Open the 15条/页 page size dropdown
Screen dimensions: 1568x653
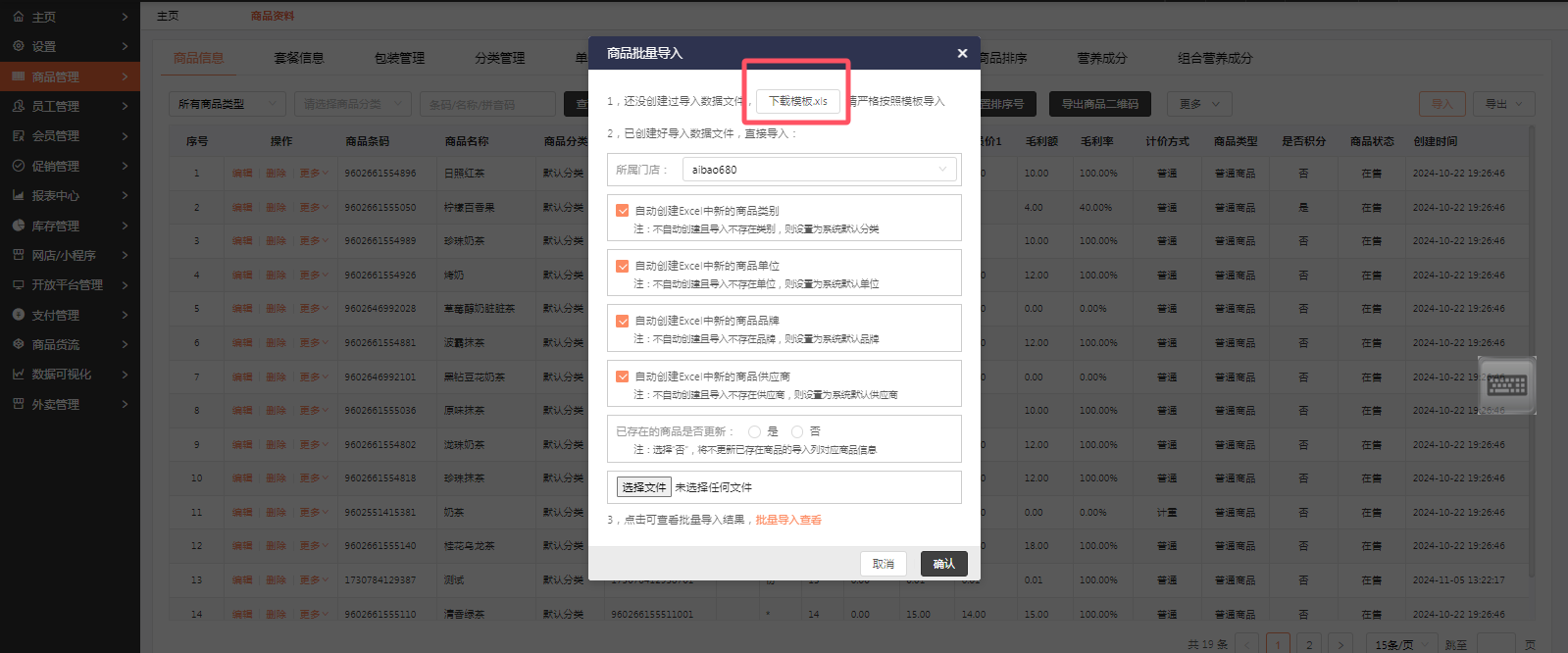tap(1400, 644)
